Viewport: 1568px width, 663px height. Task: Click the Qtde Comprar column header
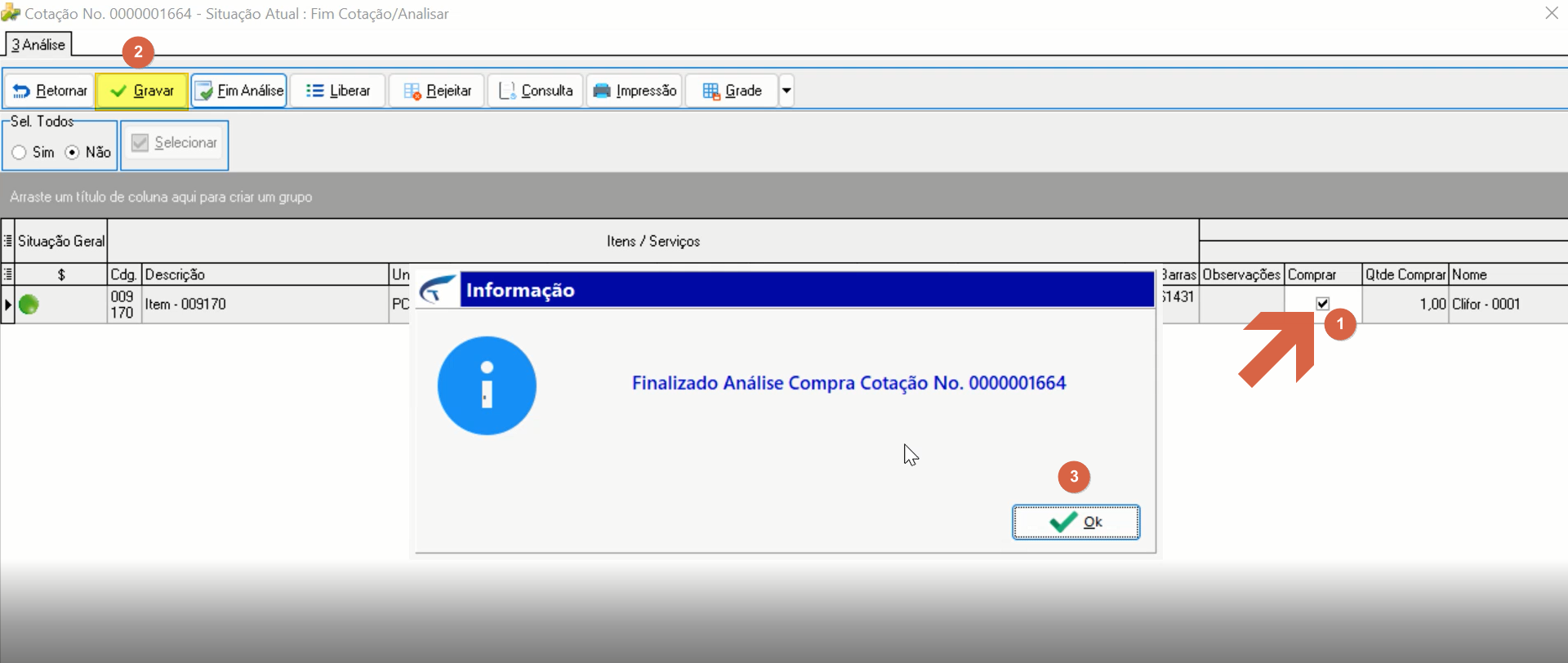click(1405, 274)
